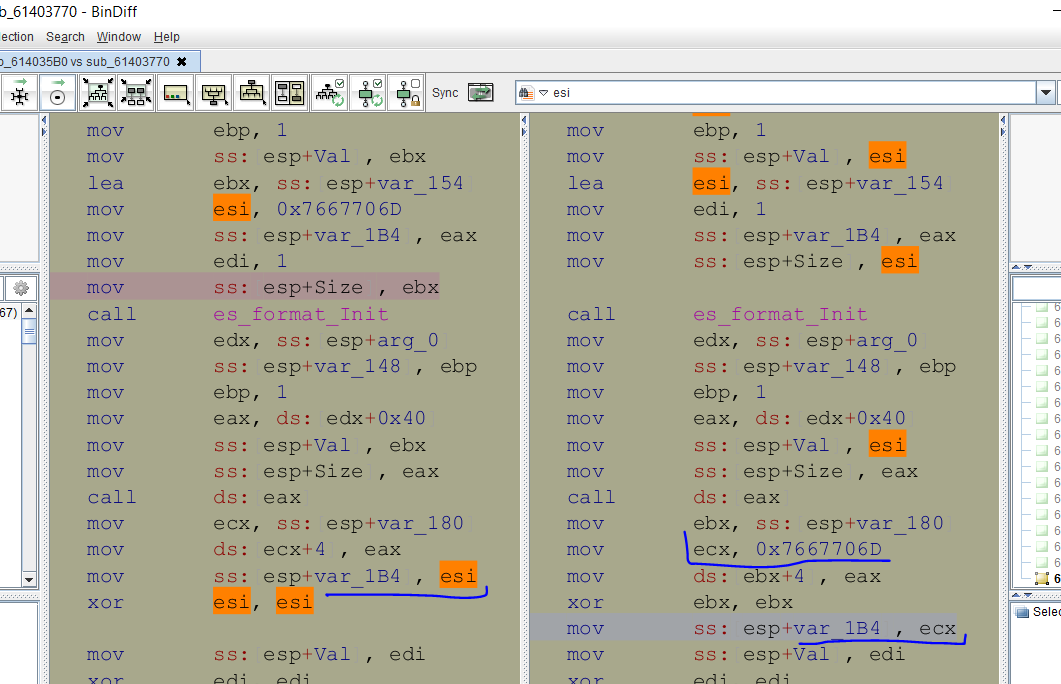Switch to the combined side-by-side view icon

pyautogui.click(x=290, y=93)
